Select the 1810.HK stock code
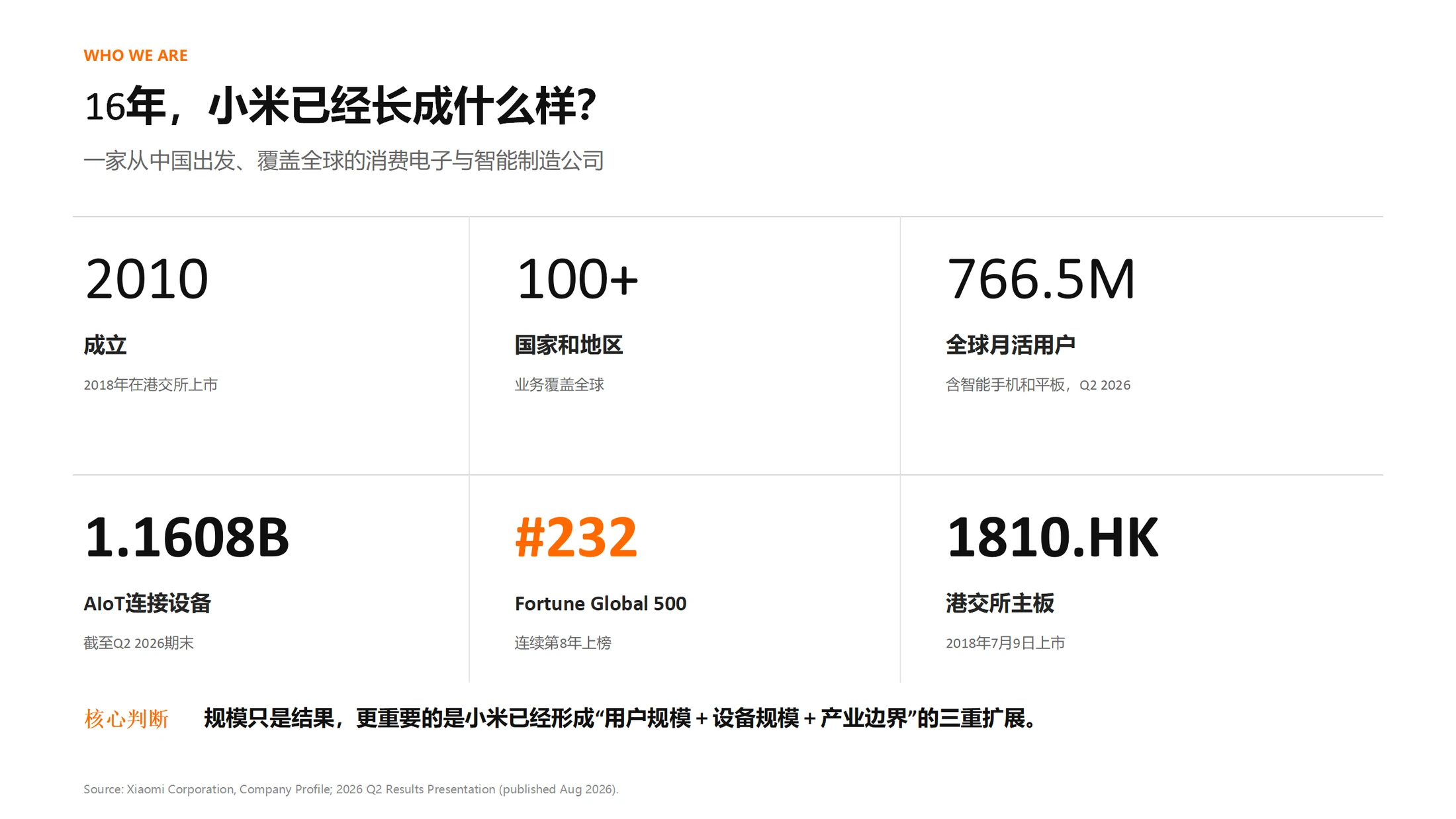This screenshot has height=819, width=1456. 1053,537
